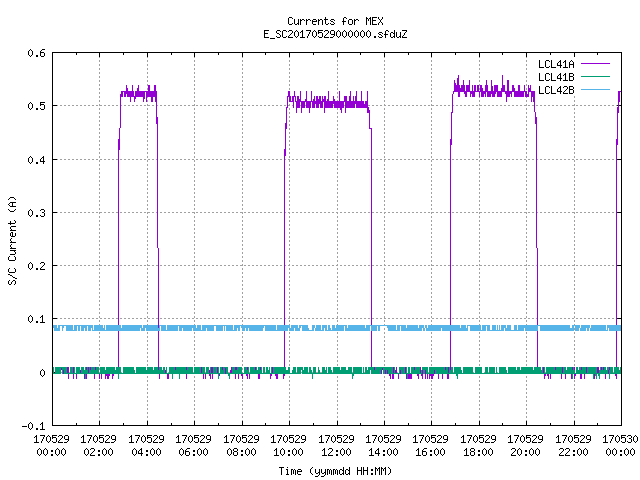
Task: Click the chart title 'Currents for MEX'
Action: tap(335, 21)
